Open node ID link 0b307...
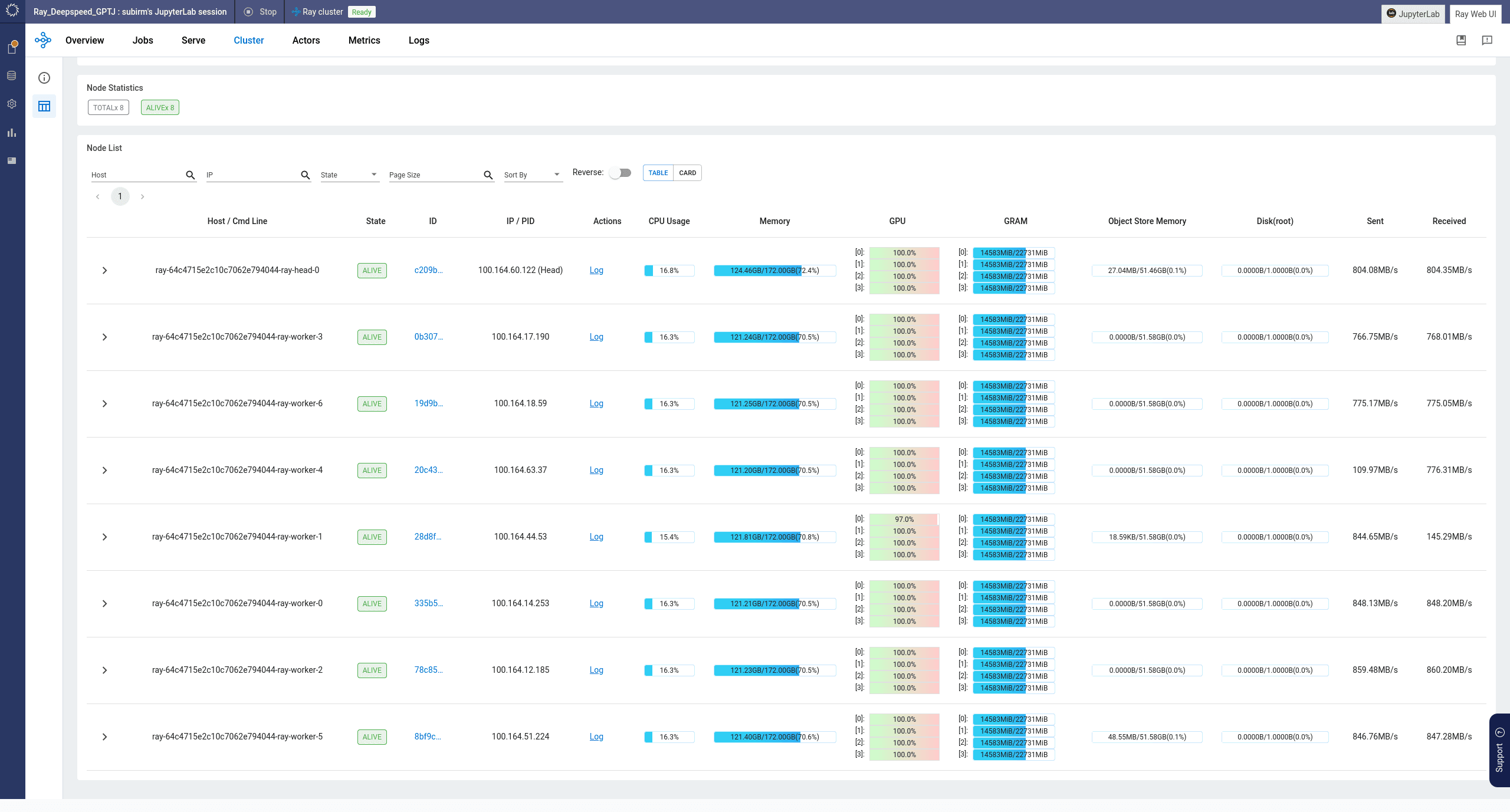 (x=428, y=337)
